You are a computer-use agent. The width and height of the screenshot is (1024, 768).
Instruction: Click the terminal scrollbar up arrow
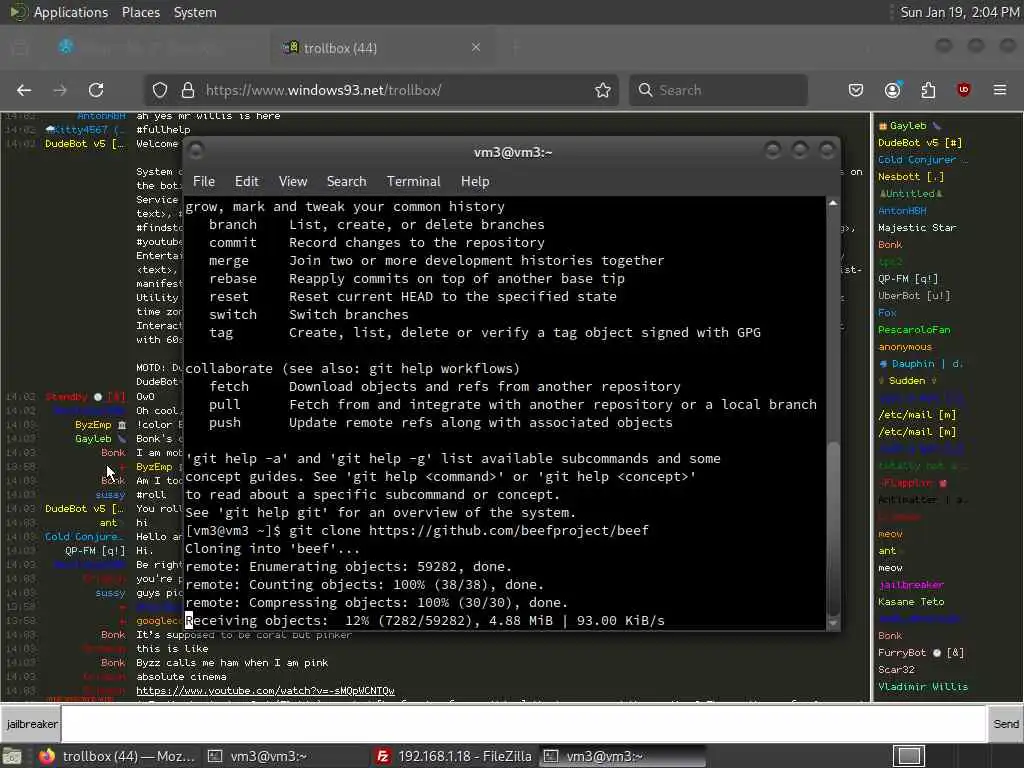click(x=833, y=203)
